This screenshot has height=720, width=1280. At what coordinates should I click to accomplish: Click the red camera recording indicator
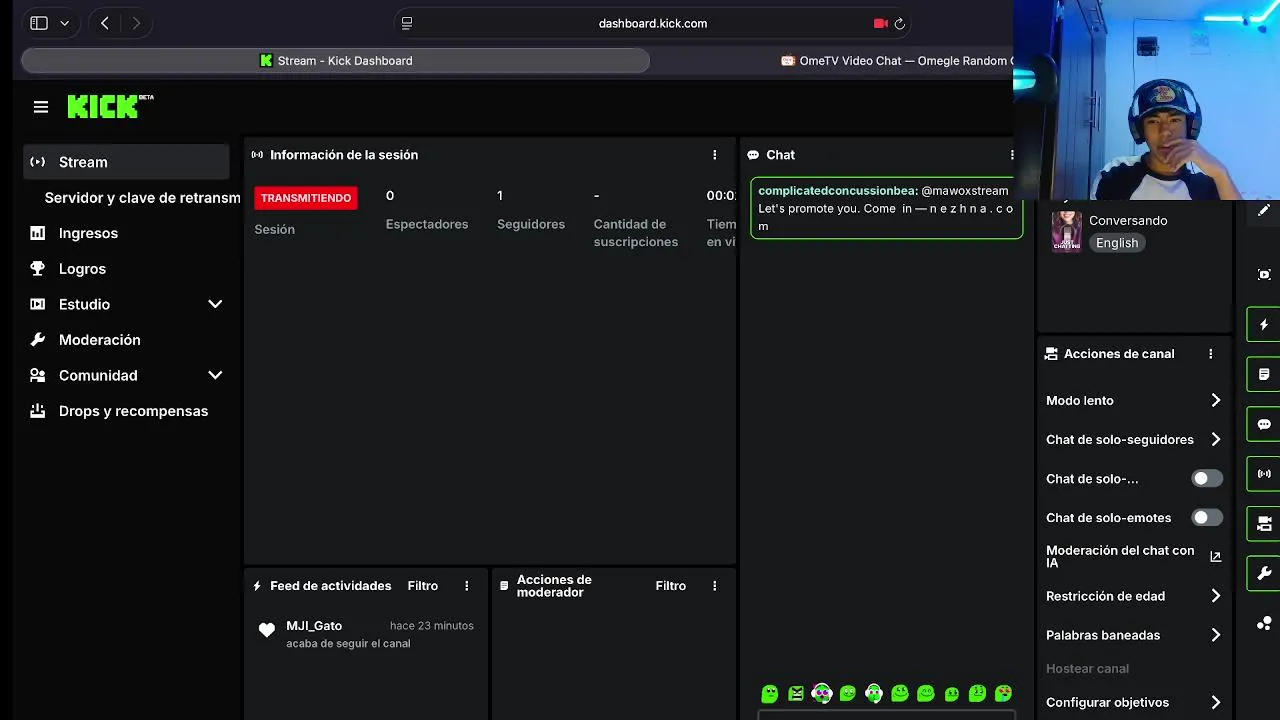tap(881, 23)
